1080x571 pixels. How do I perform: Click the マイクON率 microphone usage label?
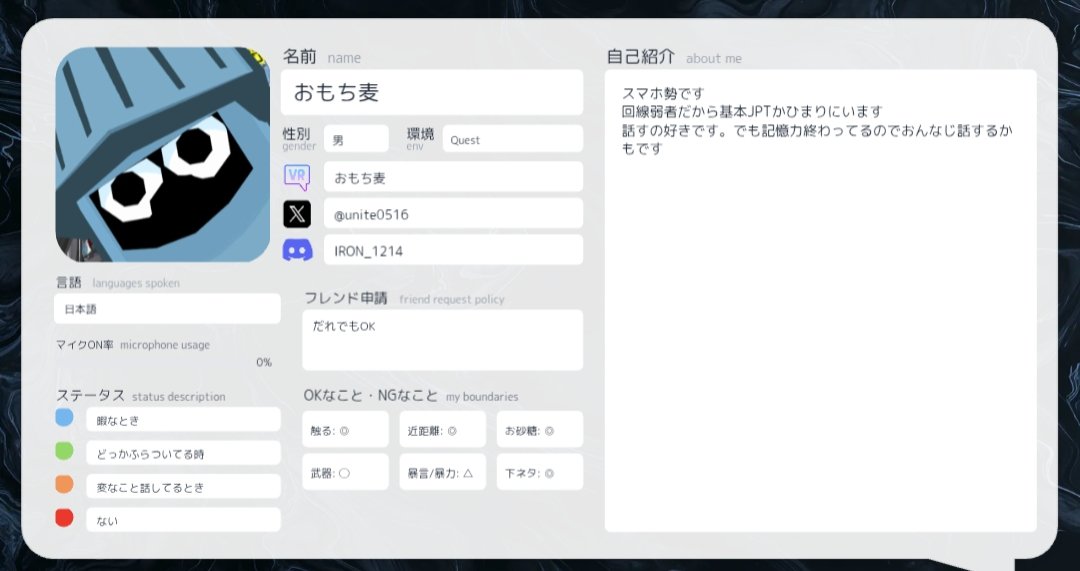click(x=133, y=344)
